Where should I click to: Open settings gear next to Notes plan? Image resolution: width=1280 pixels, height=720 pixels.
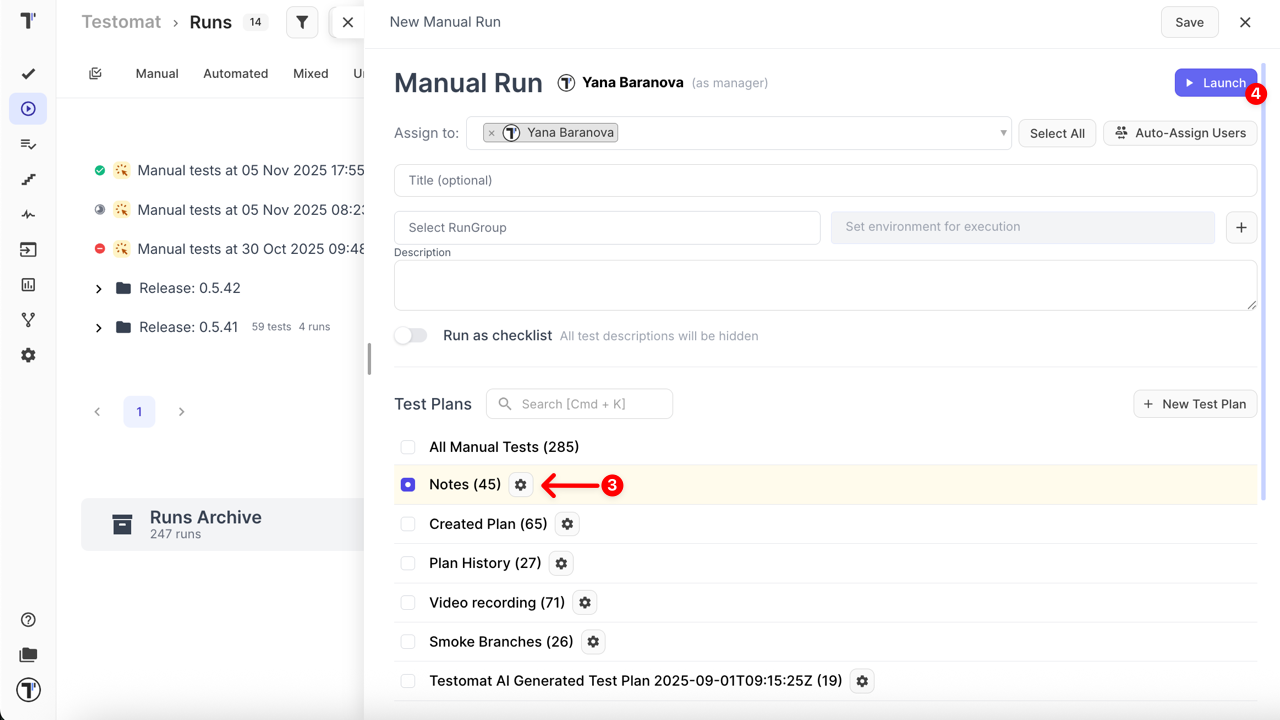(x=520, y=485)
